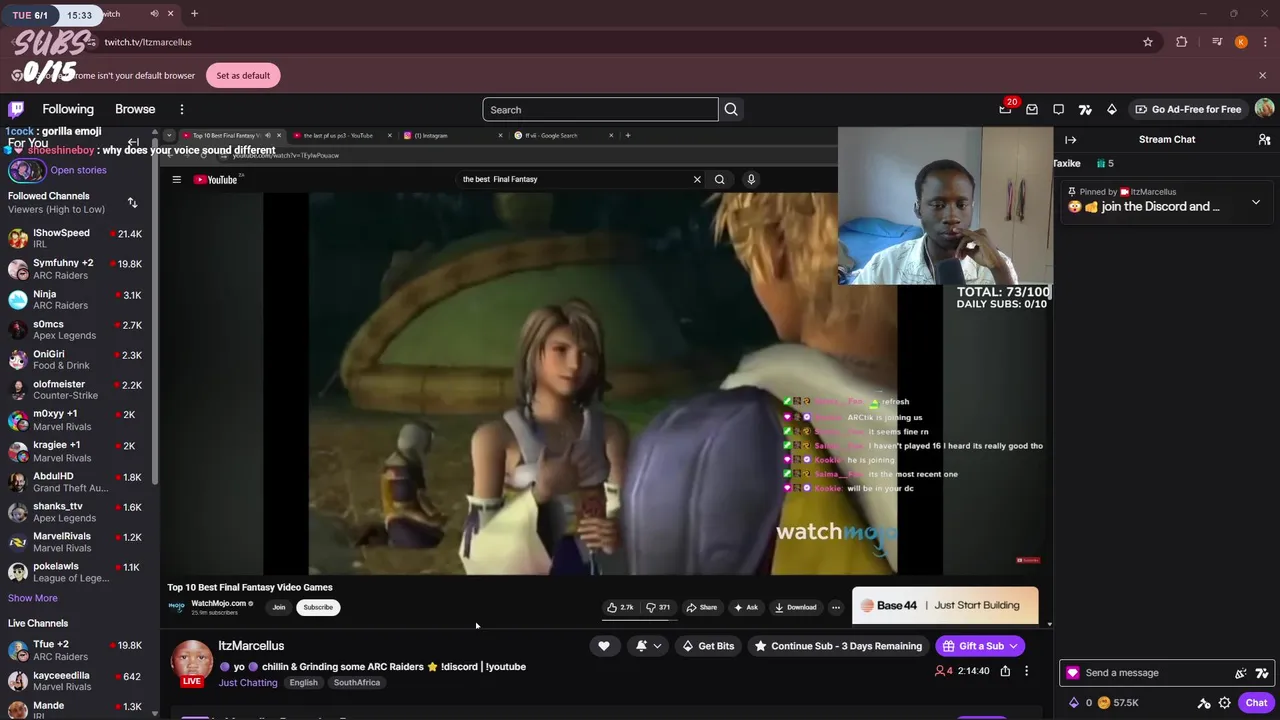Open a new browser tab with plus
This screenshot has height=720, width=1280.
pos(194,14)
